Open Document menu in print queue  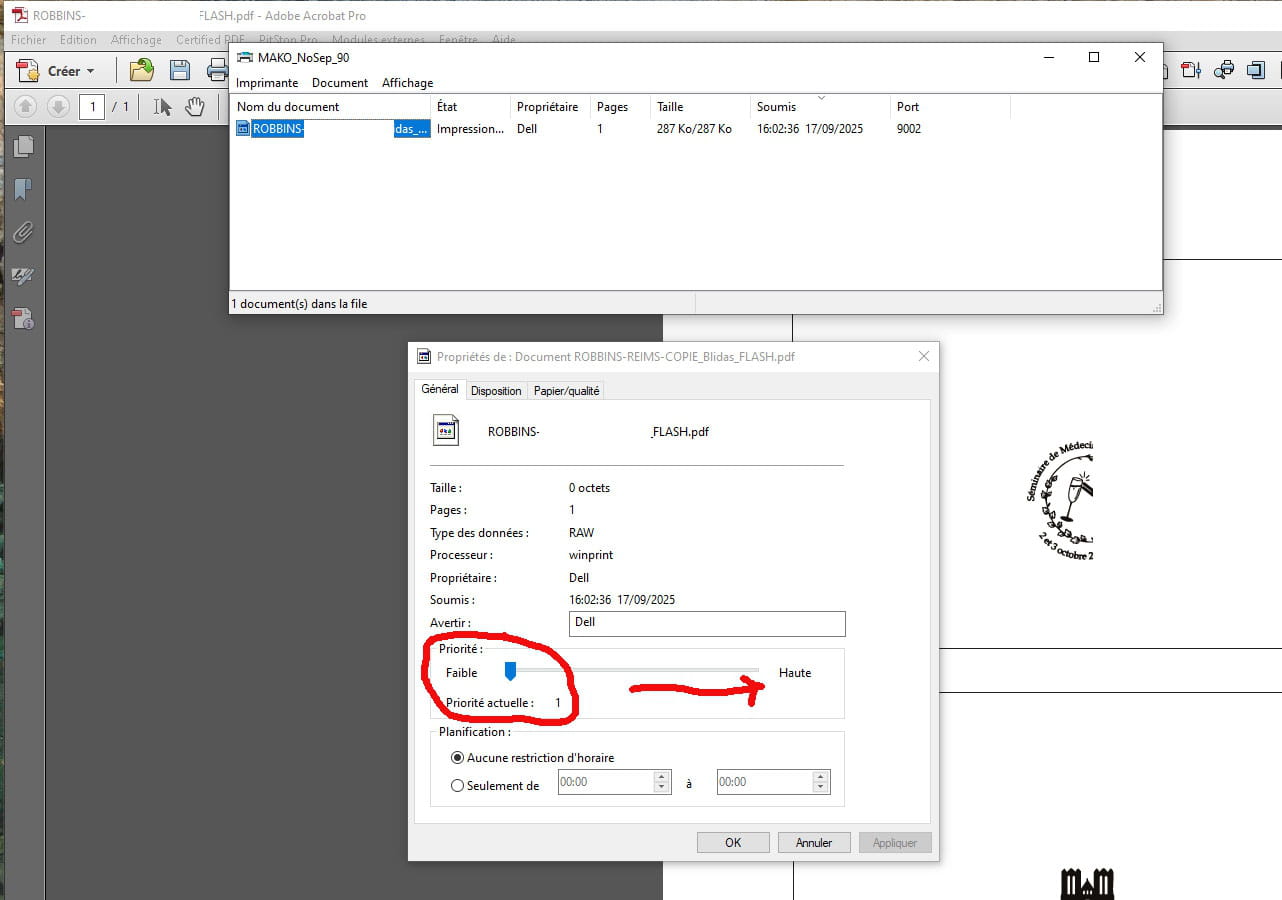coord(340,83)
